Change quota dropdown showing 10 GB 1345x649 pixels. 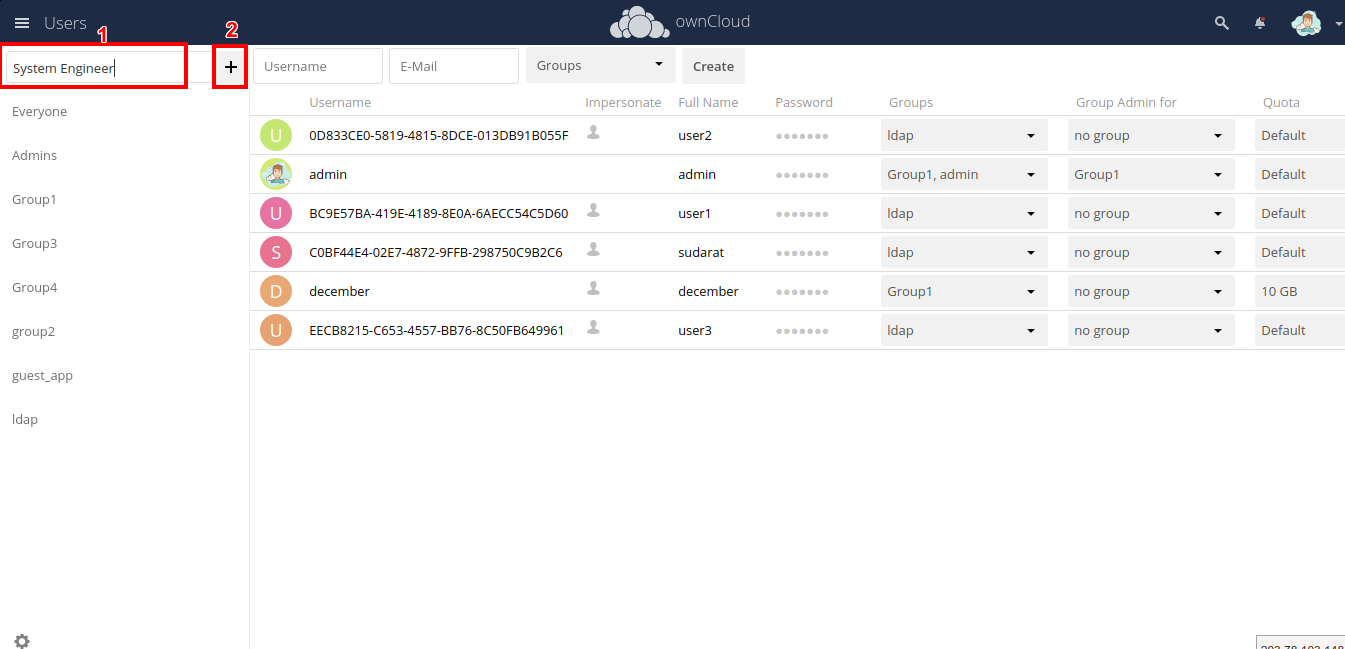tap(1298, 292)
